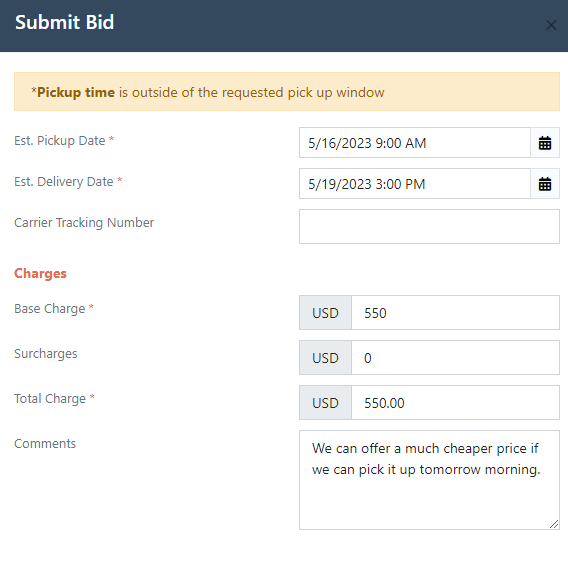Click the Est. Delivery Date label
The height and width of the screenshot is (569, 568).
point(68,181)
